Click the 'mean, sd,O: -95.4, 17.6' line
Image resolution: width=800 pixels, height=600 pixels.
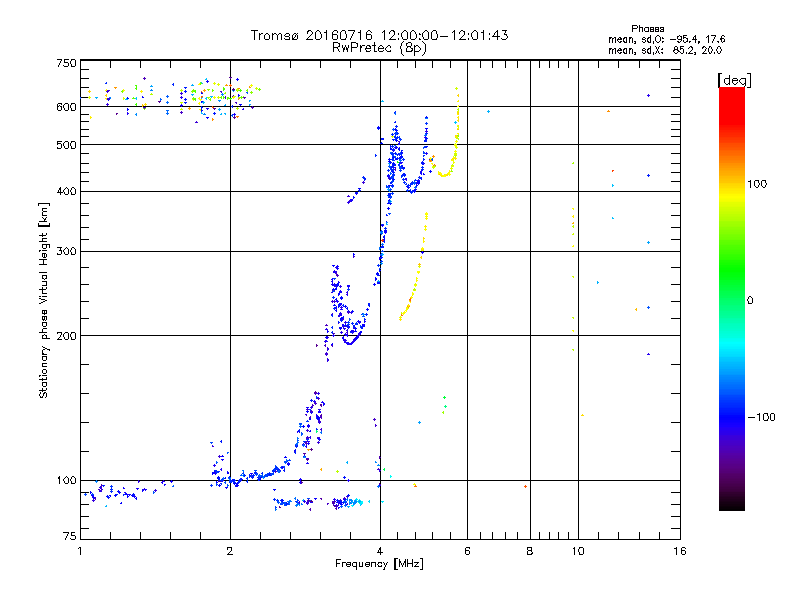666,39
